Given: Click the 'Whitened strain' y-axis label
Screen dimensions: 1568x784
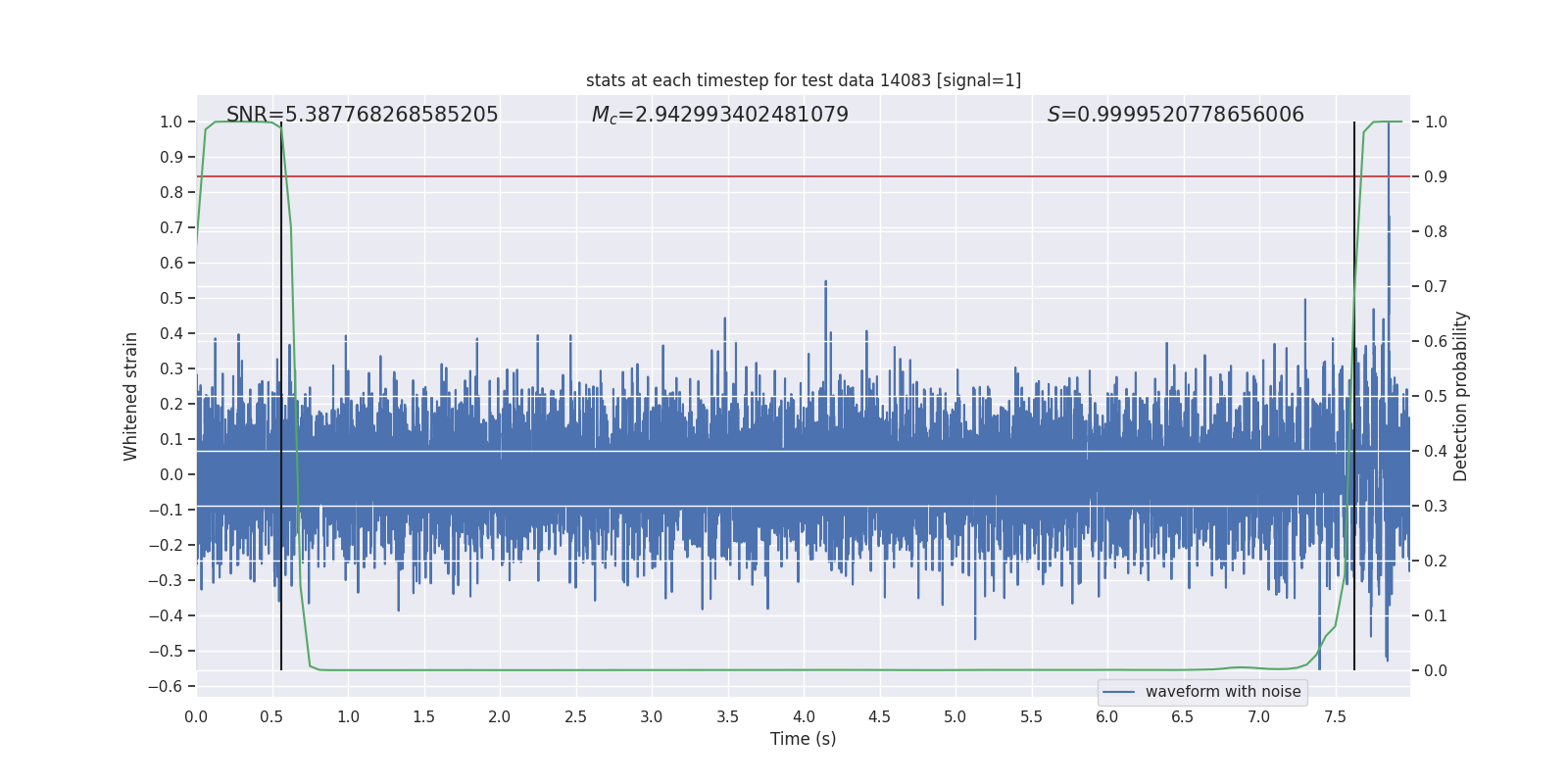Looking at the screenshot, I should pyautogui.click(x=130, y=396).
